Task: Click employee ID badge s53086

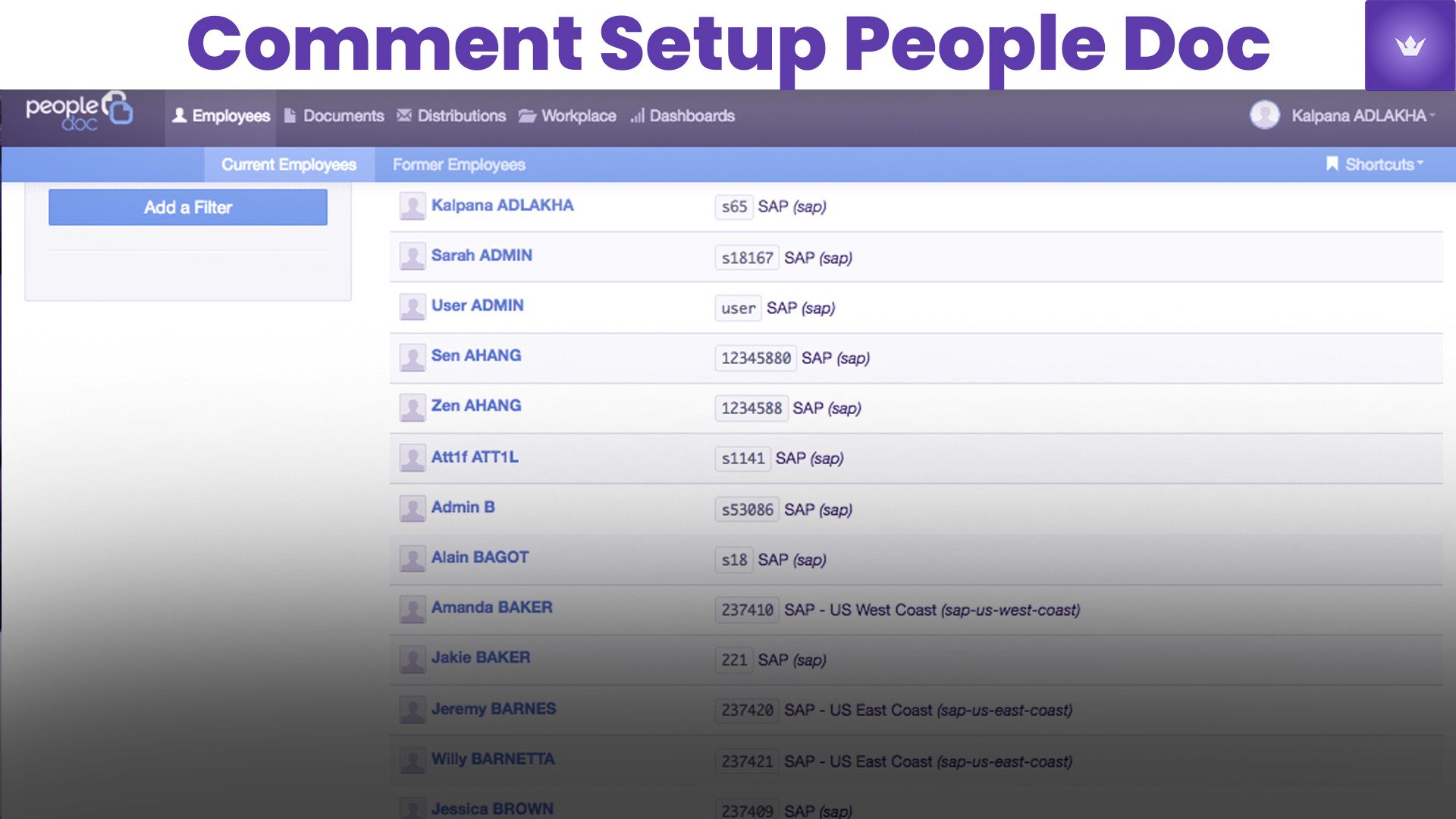Action: click(747, 510)
